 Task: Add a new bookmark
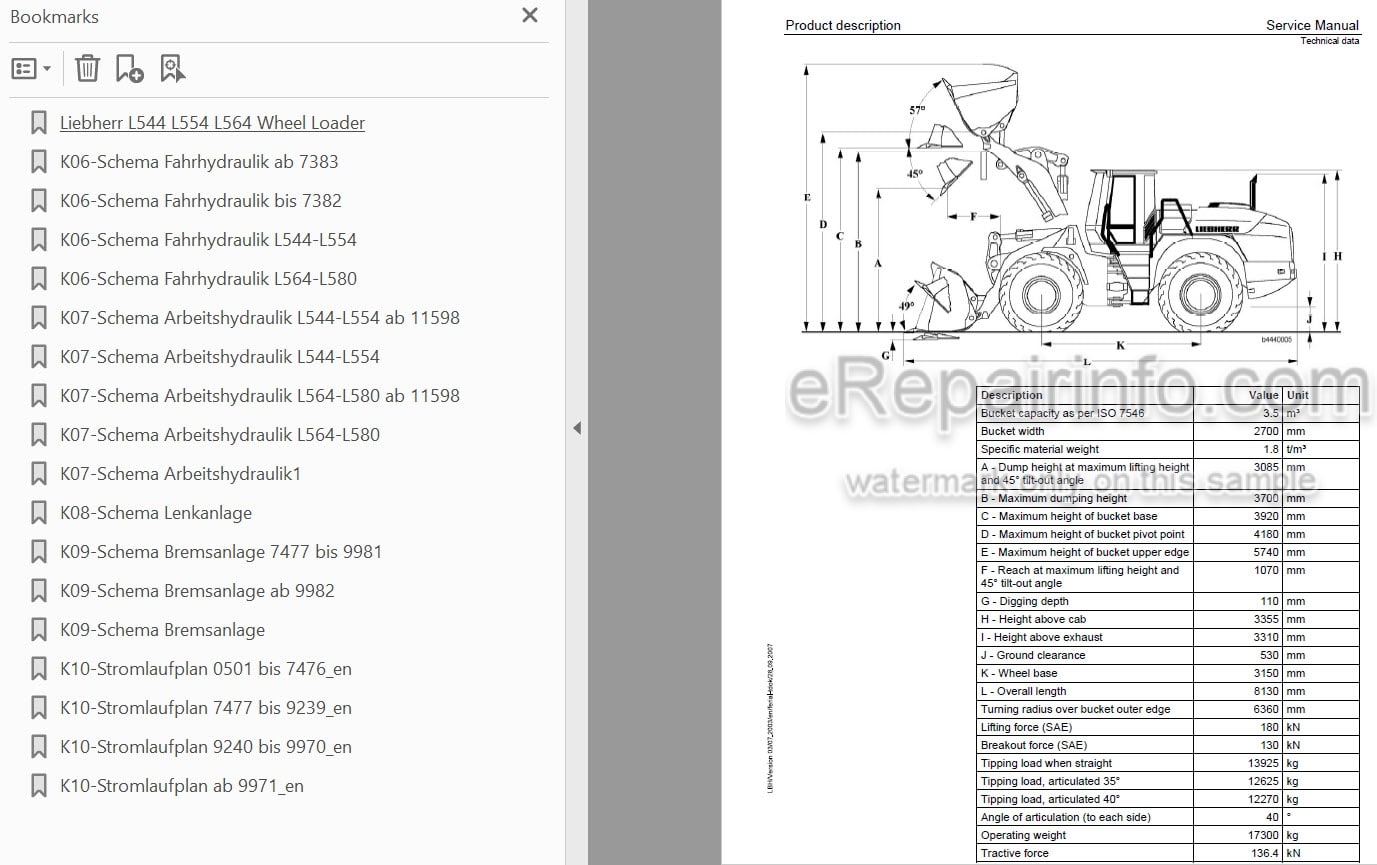tap(129, 68)
